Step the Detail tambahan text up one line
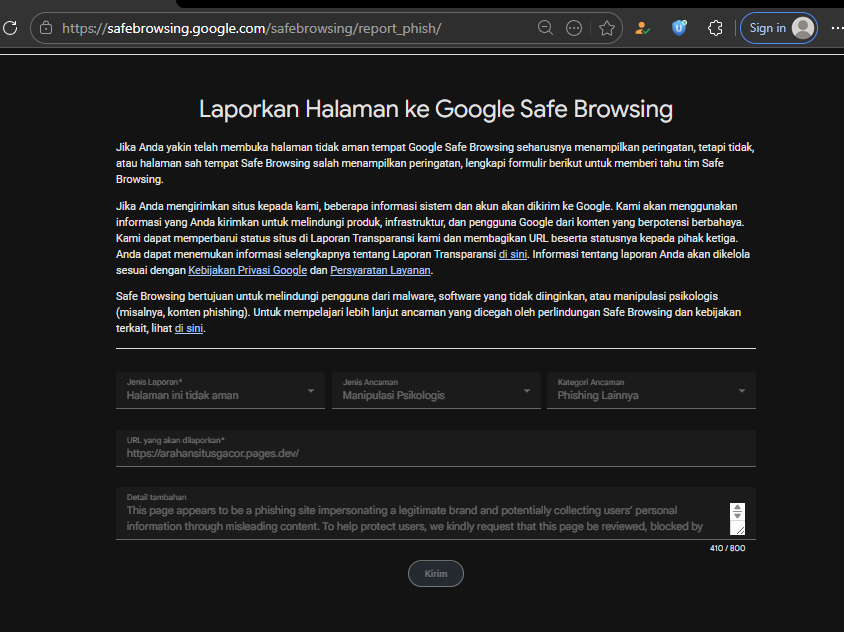 coord(737,508)
